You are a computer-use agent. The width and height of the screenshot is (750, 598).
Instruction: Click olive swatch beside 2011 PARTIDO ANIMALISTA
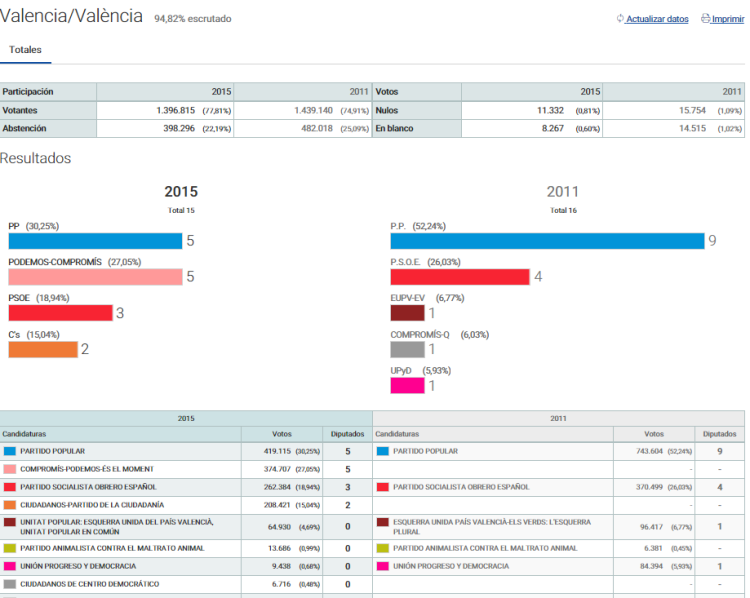383,548
